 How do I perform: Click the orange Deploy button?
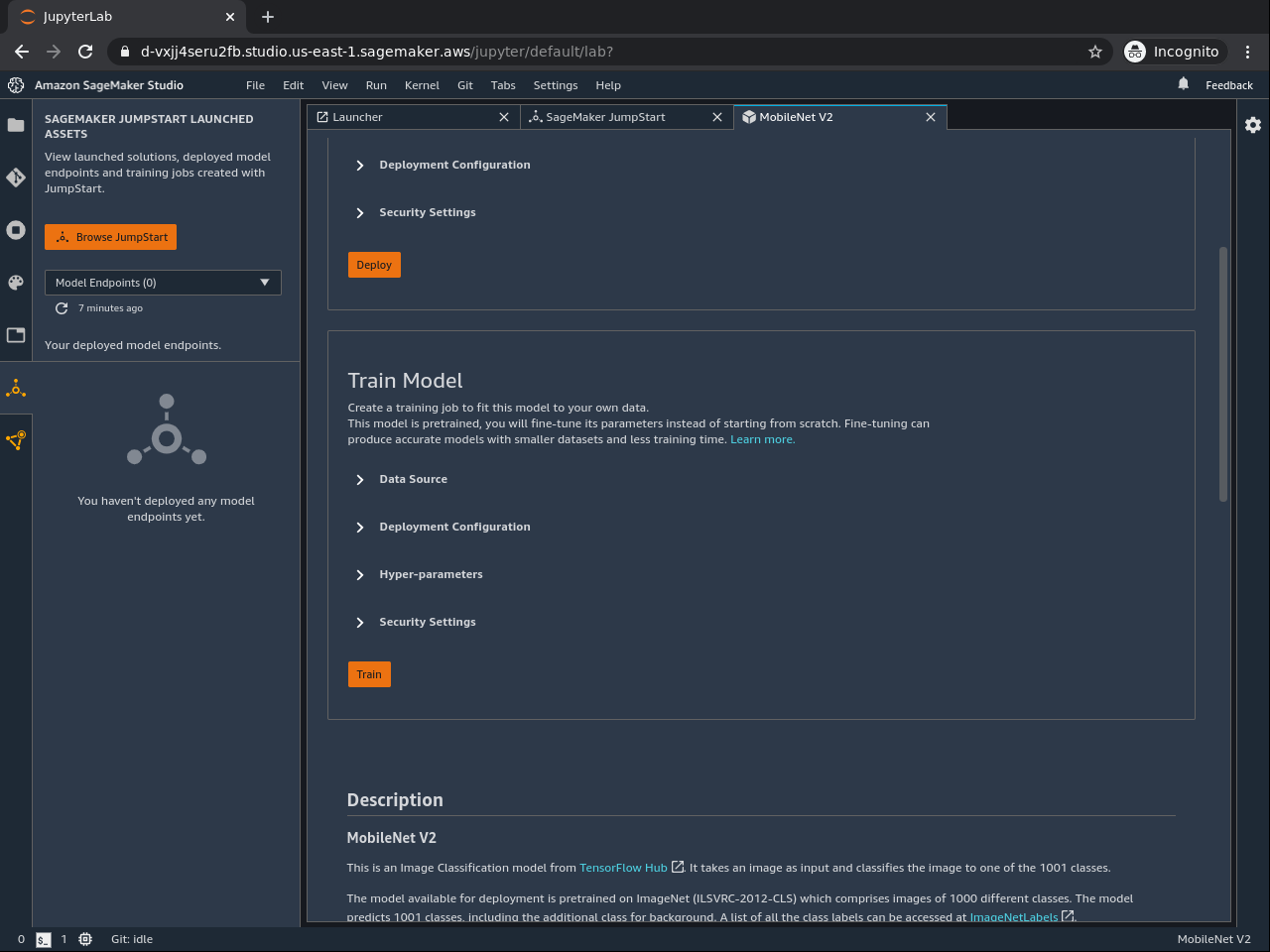click(x=374, y=265)
